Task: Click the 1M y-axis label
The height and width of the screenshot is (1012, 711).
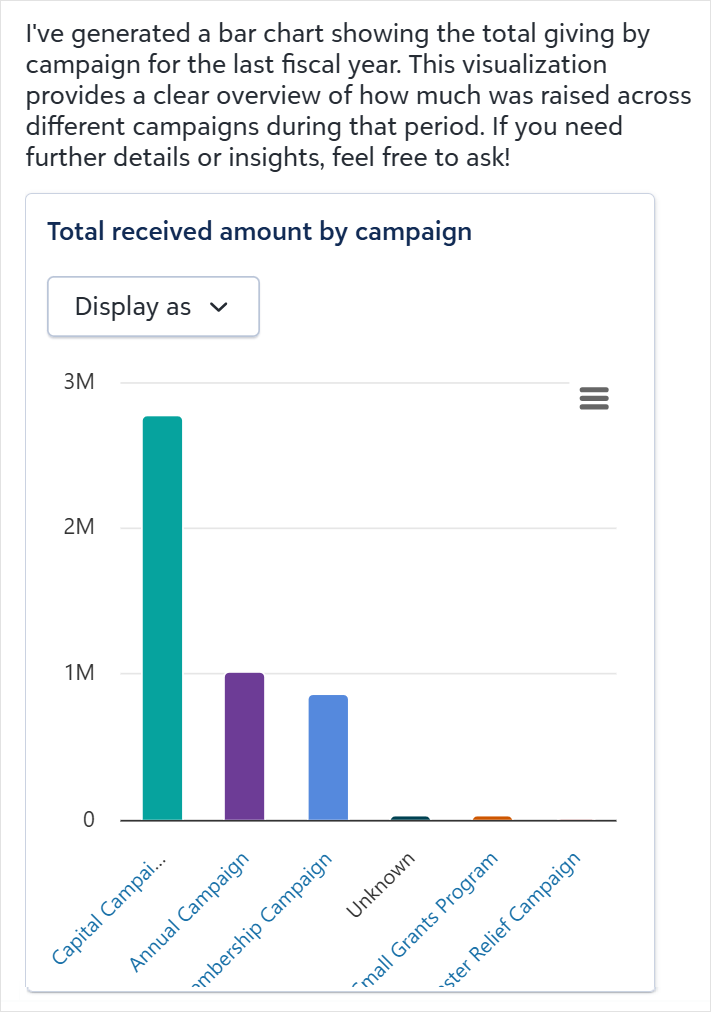Action: [x=80, y=674]
